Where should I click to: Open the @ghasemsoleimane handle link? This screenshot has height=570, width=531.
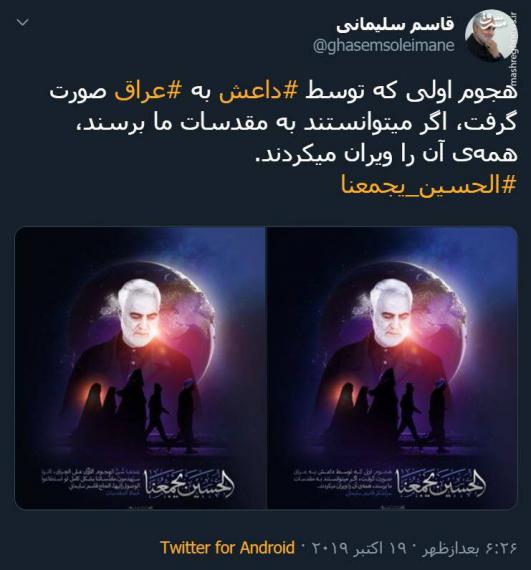pos(383,46)
